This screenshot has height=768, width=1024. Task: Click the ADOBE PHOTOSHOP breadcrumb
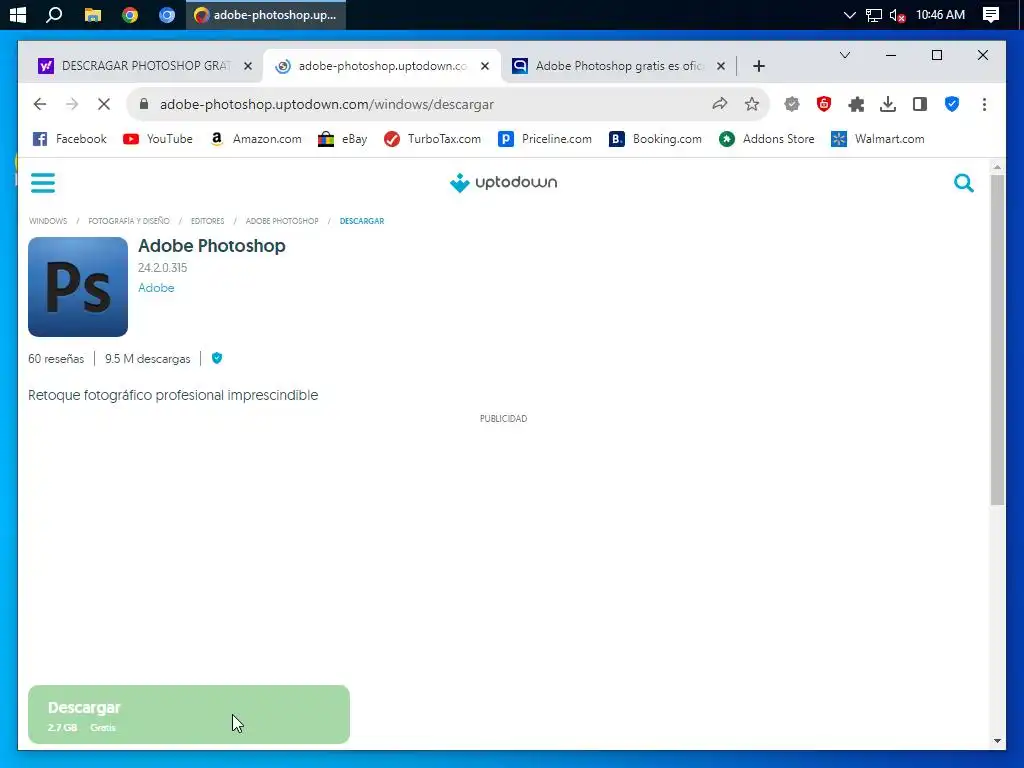[282, 221]
